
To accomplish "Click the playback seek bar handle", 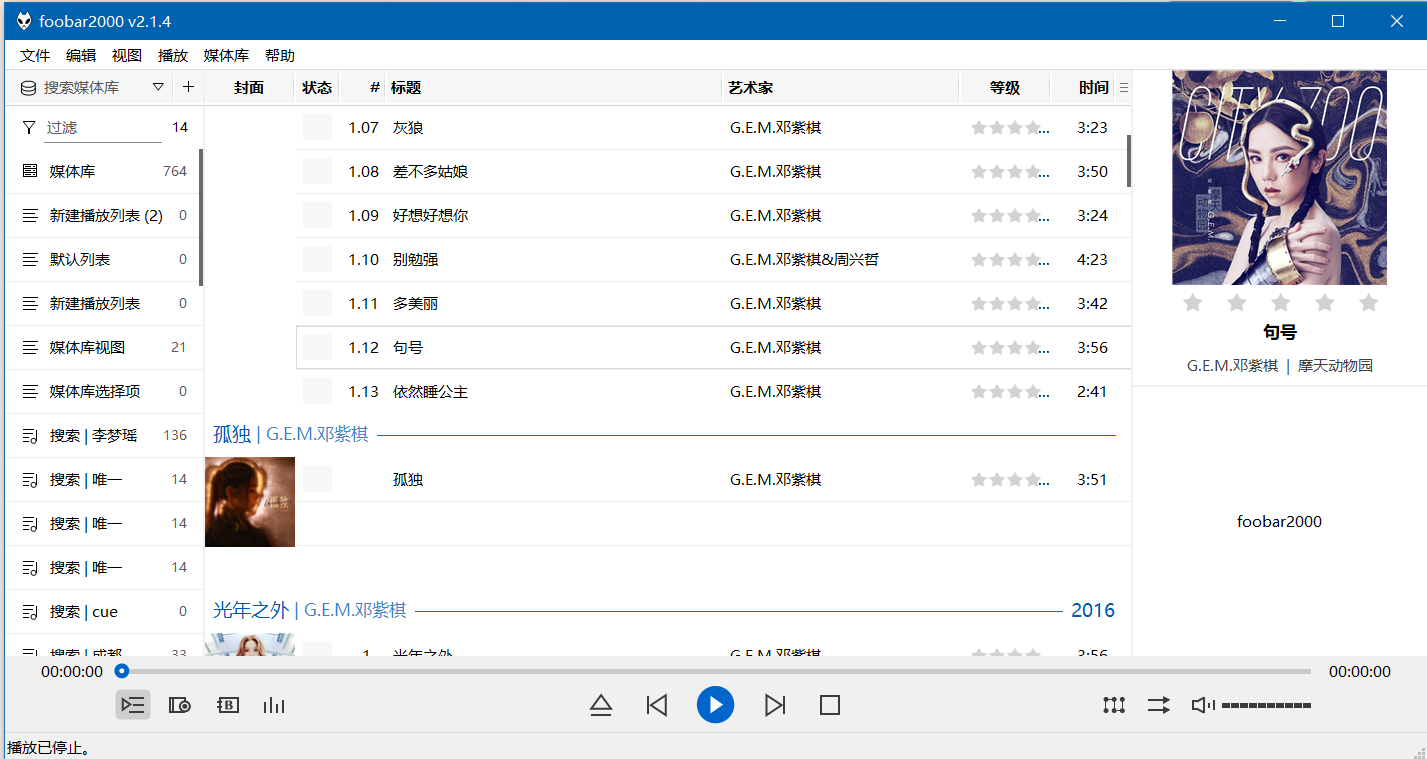I will pyautogui.click(x=122, y=671).
